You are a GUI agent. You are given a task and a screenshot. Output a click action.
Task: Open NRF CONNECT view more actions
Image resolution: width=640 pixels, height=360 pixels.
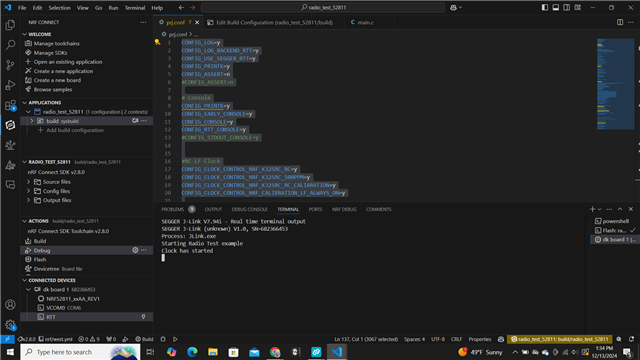click(x=143, y=22)
